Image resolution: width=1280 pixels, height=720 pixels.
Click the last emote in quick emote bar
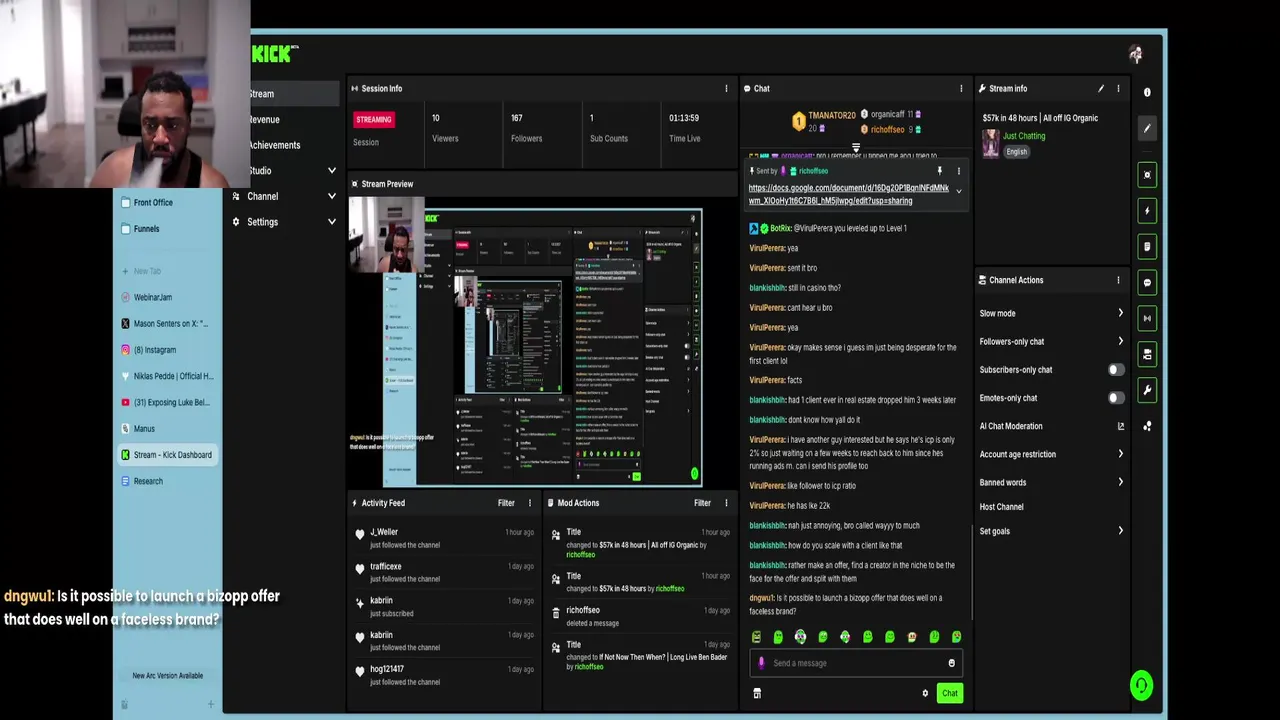(x=956, y=637)
